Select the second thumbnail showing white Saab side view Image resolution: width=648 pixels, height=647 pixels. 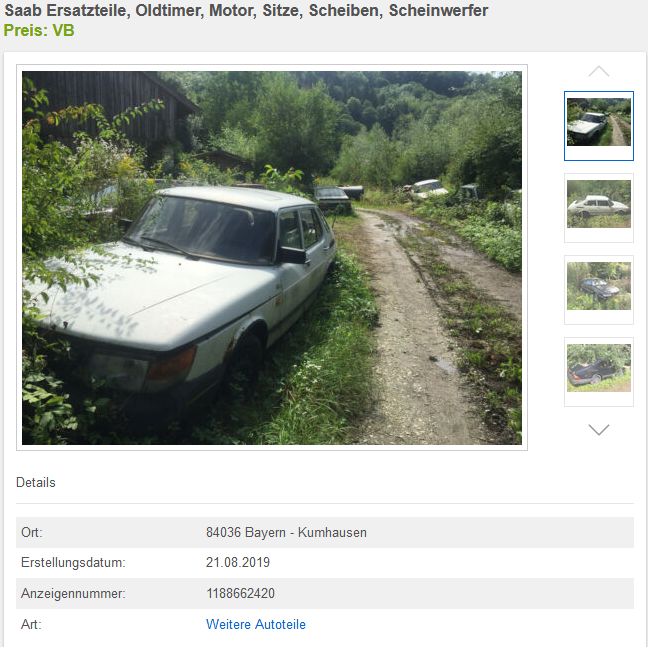point(598,208)
